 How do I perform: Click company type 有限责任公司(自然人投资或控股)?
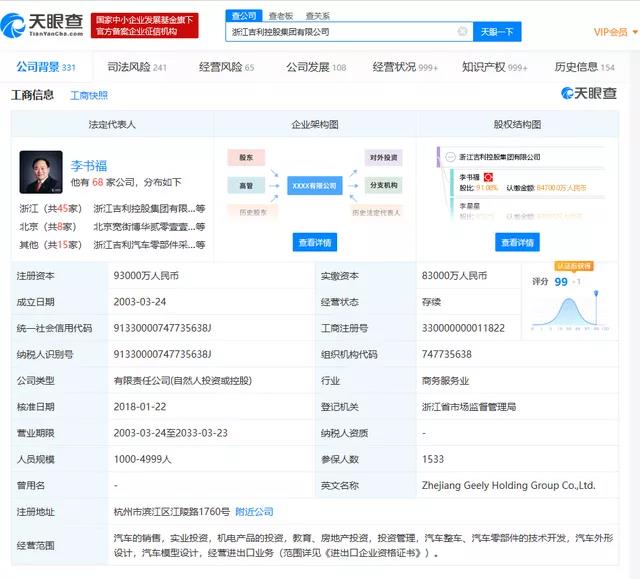tap(182, 380)
